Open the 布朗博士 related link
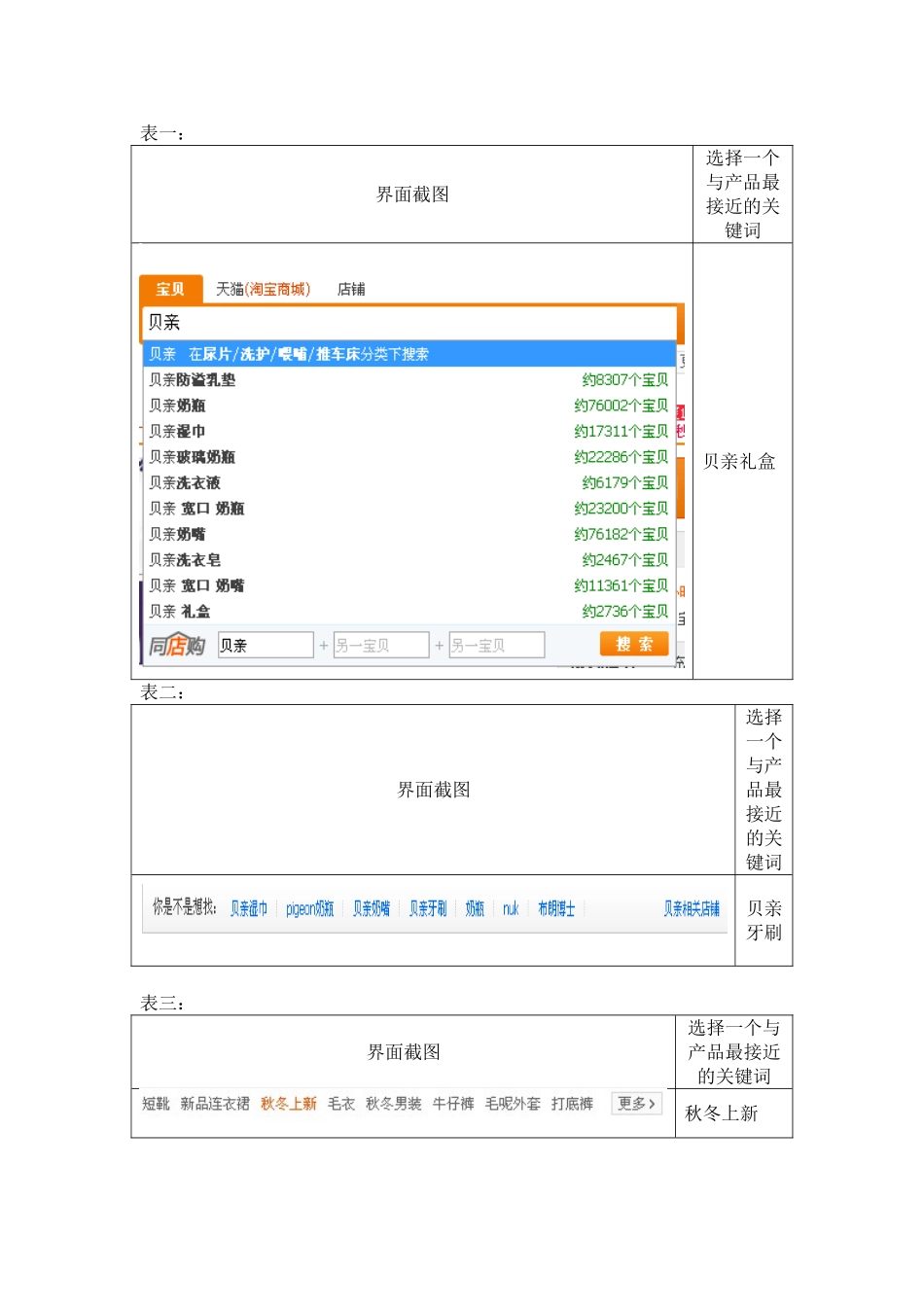 coord(556,908)
